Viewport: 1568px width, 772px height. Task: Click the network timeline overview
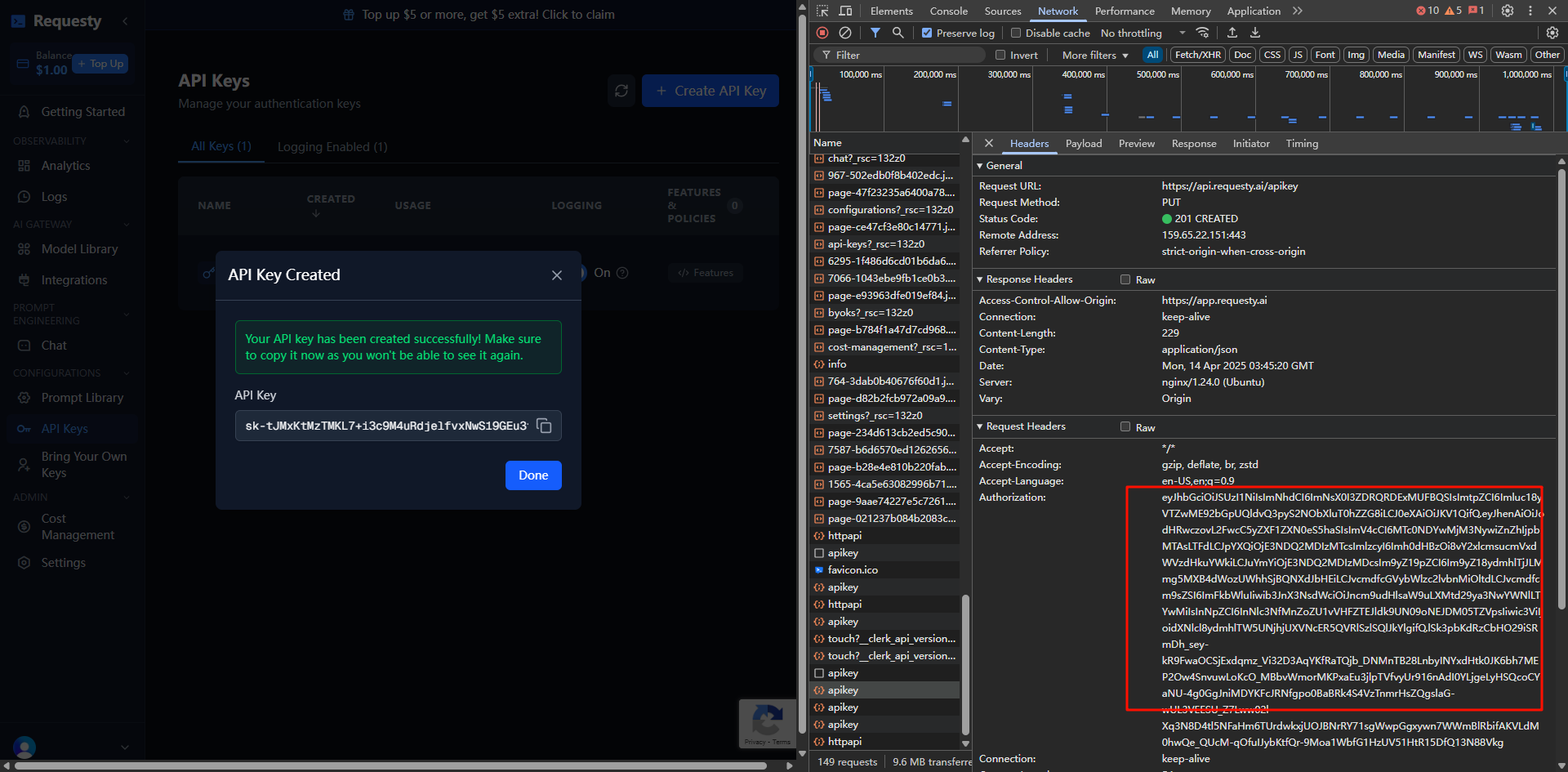click(x=1188, y=100)
